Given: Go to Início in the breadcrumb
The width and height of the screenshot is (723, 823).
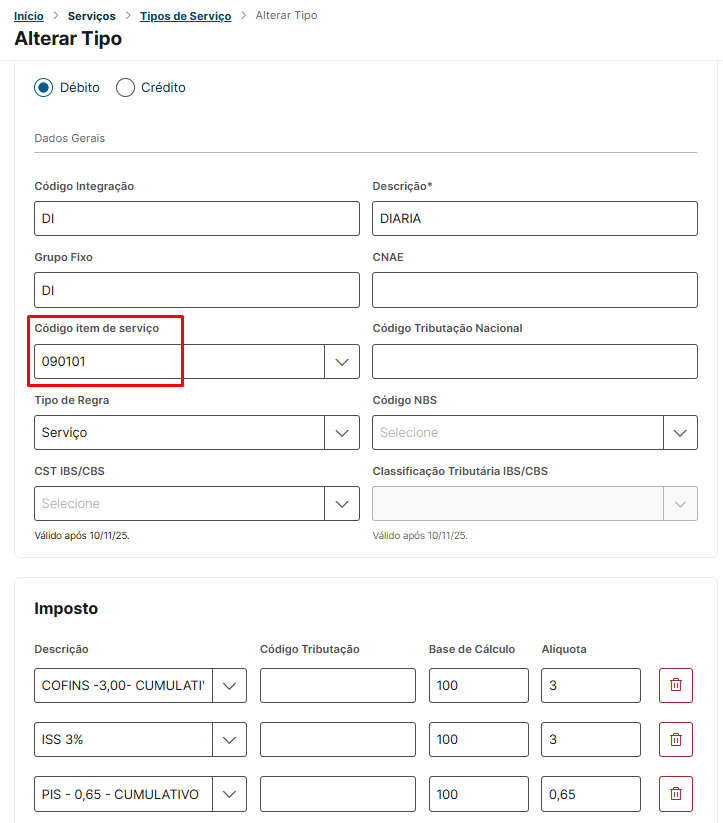Looking at the screenshot, I should pyautogui.click(x=28, y=16).
